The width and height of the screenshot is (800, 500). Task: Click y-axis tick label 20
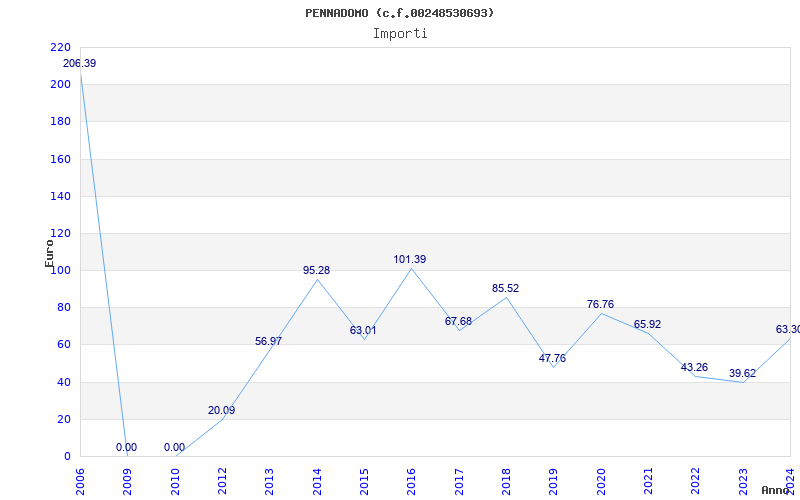pos(63,419)
